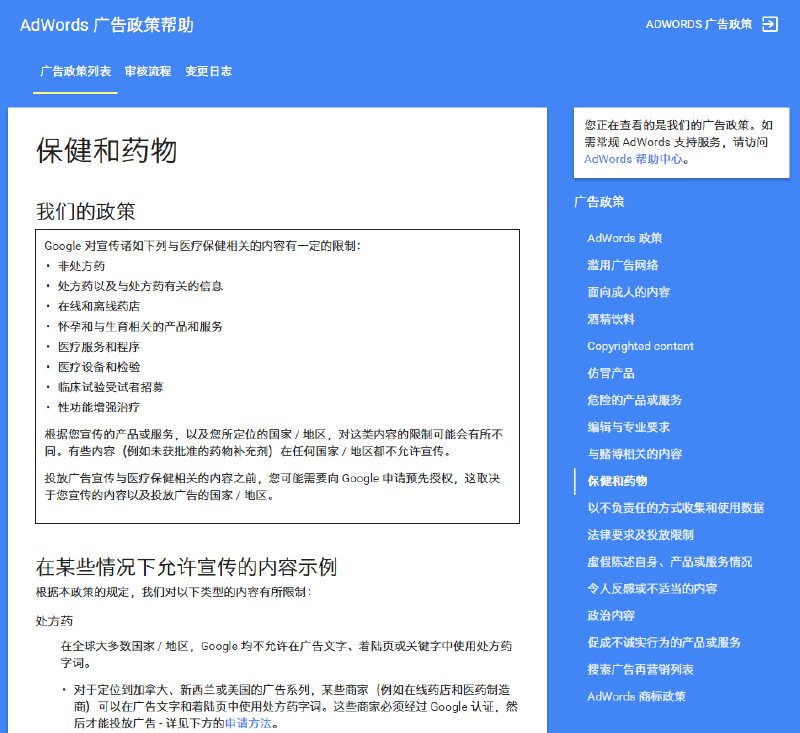Select the active 保健和药物 sidebar item
Viewport: 800px width, 733px height.
pos(617,482)
